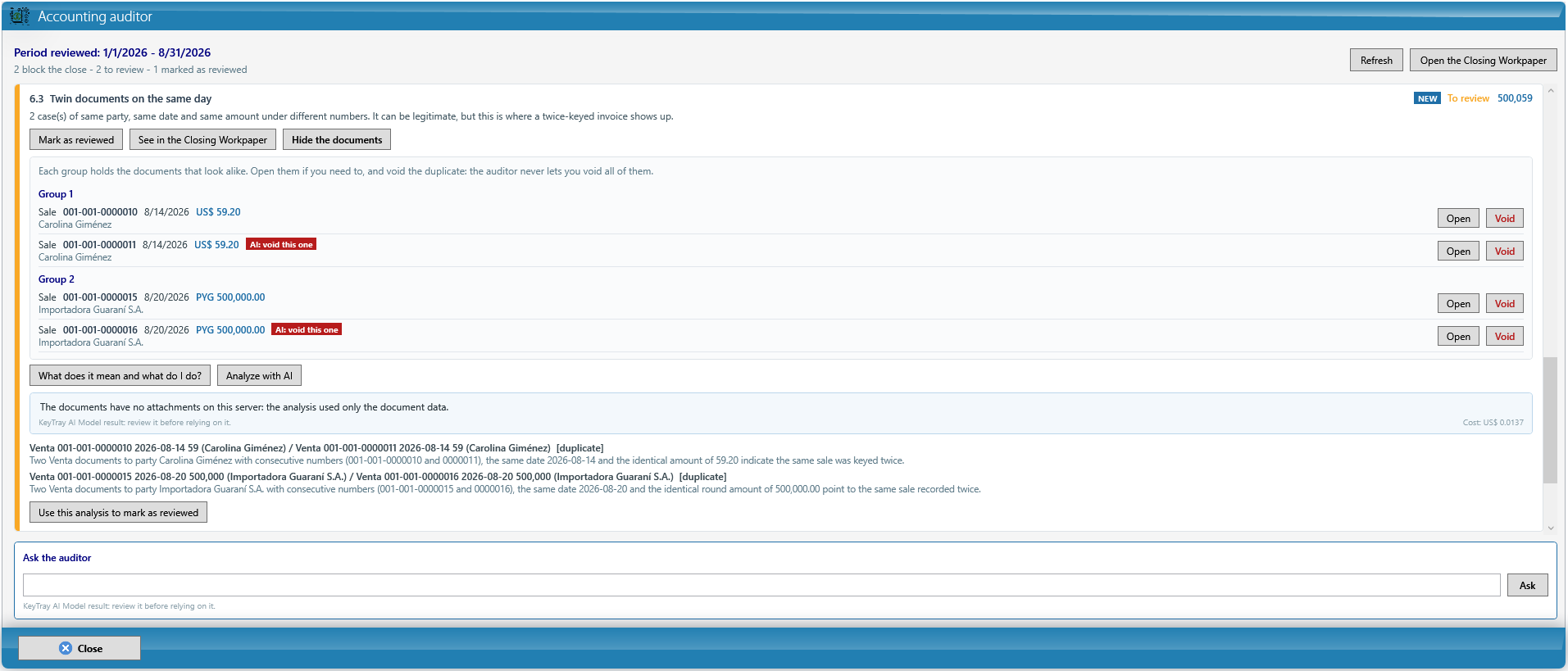The width and height of the screenshot is (1568, 671).
Task: Select the Group 2 heading
Action: [x=57, y=279]
